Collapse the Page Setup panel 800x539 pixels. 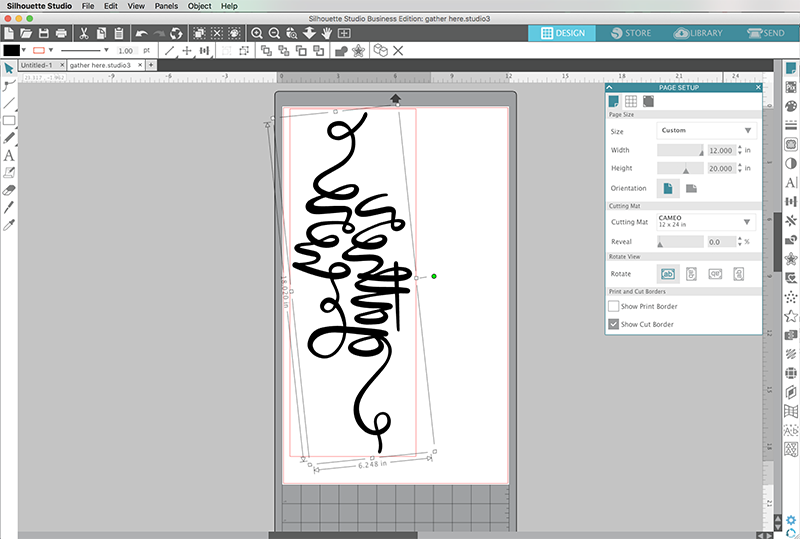(610, 87)
